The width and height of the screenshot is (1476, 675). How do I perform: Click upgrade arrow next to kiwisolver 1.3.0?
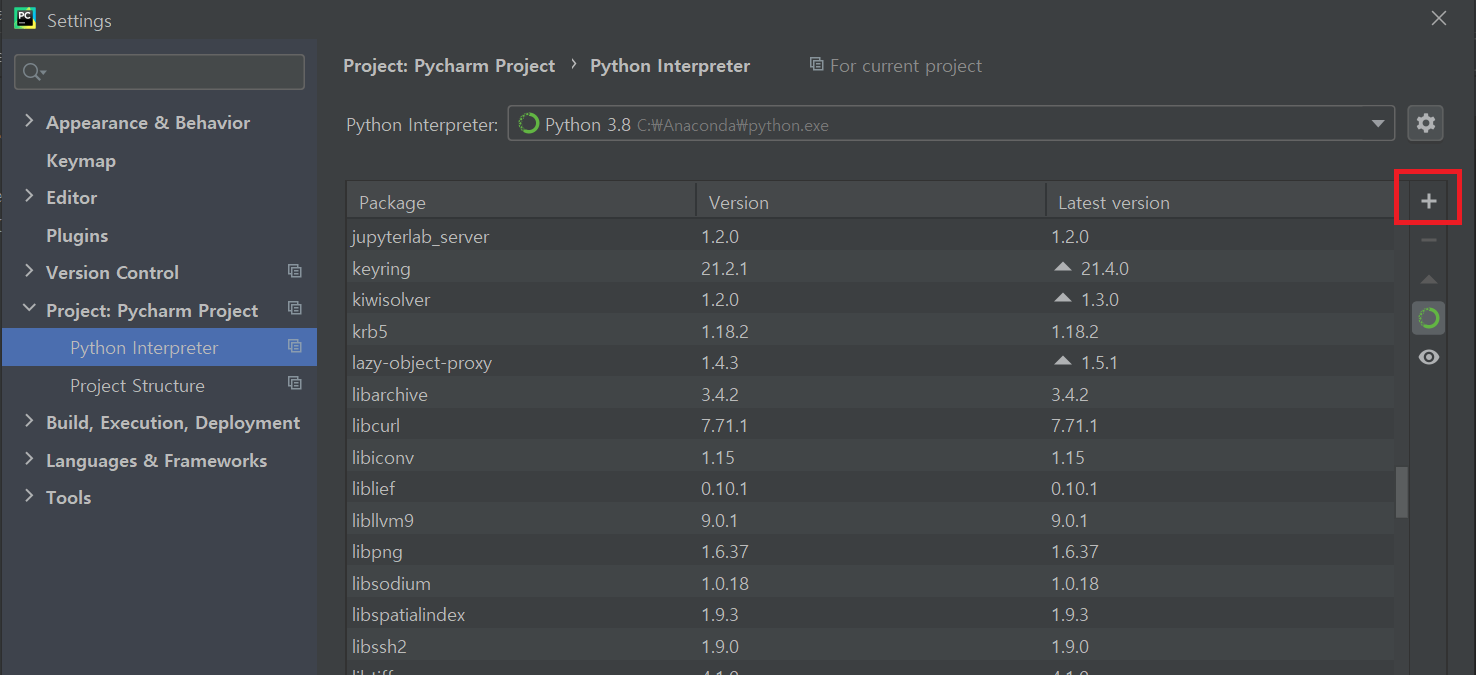pos(1063,299)
